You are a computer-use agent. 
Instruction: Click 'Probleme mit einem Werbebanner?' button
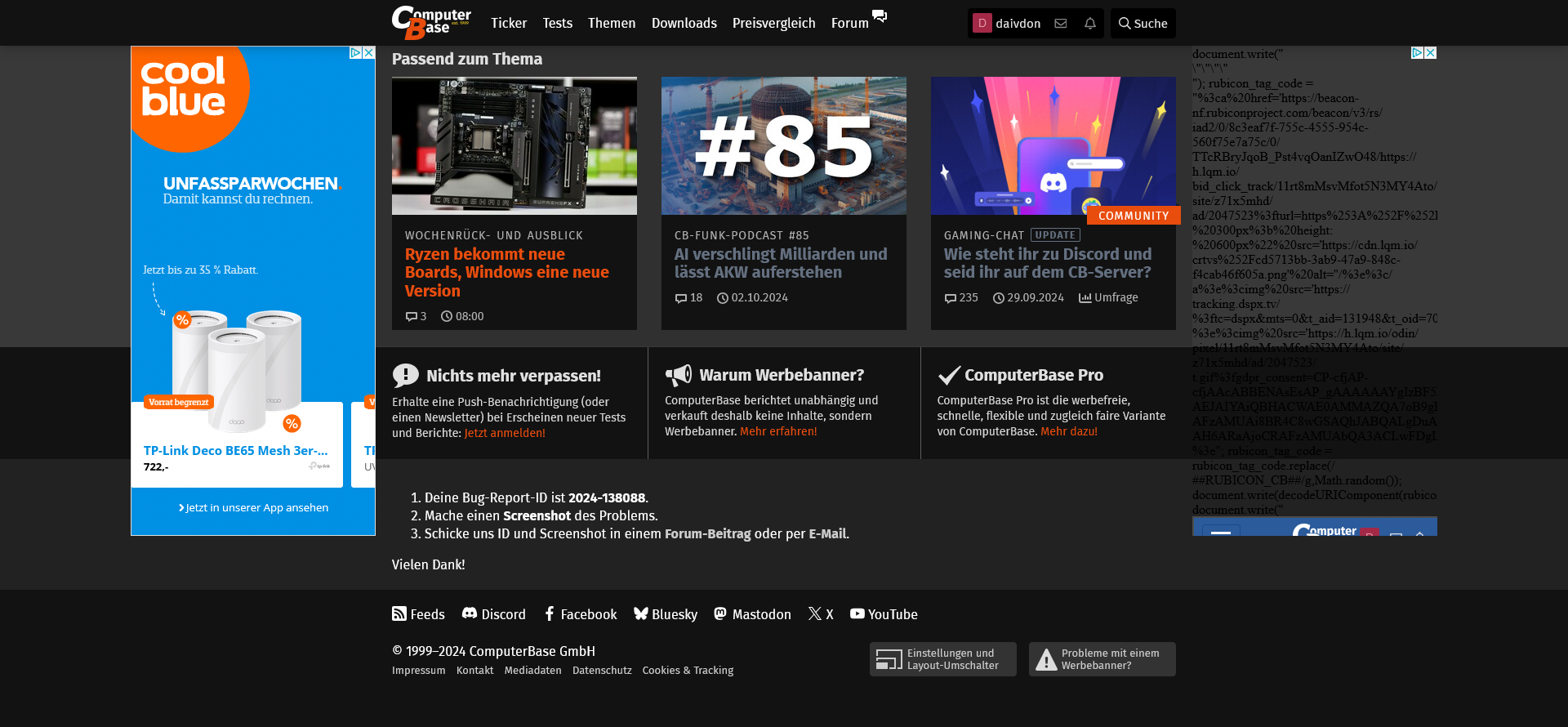click(x=1102, y=659)
